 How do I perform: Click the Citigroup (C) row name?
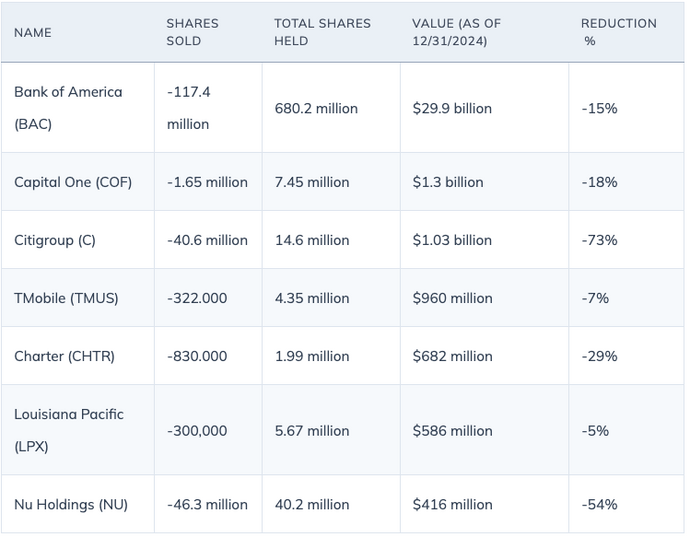55,240
